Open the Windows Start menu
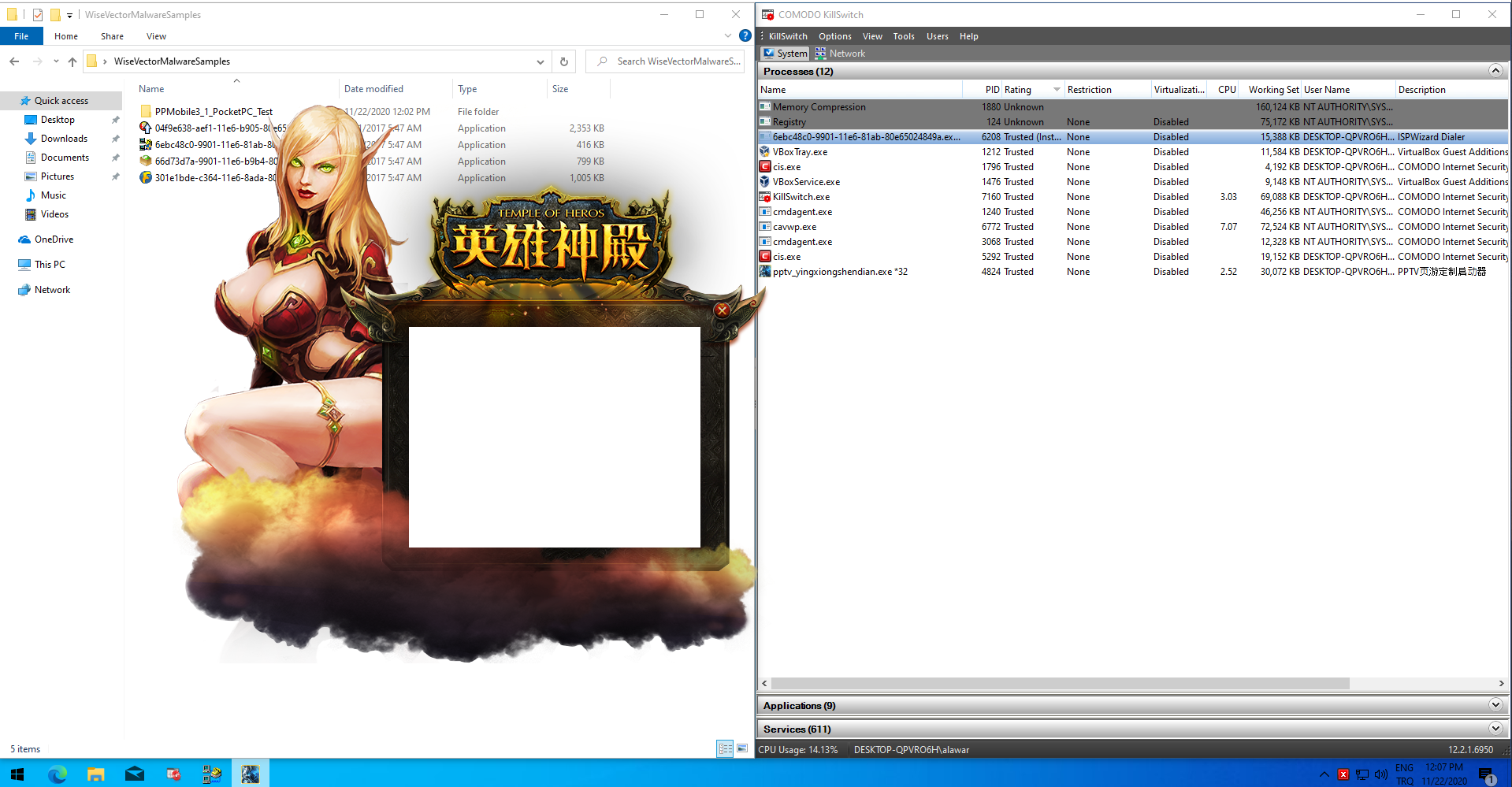This screenshot has width=1512, height=787. (x=17, y=774)
